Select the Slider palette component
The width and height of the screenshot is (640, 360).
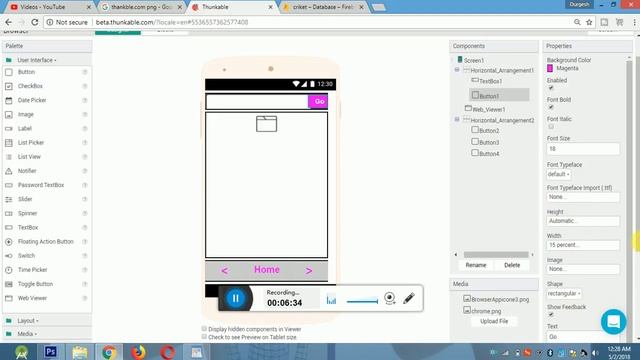pyautogui.click(x=25, y=199)
